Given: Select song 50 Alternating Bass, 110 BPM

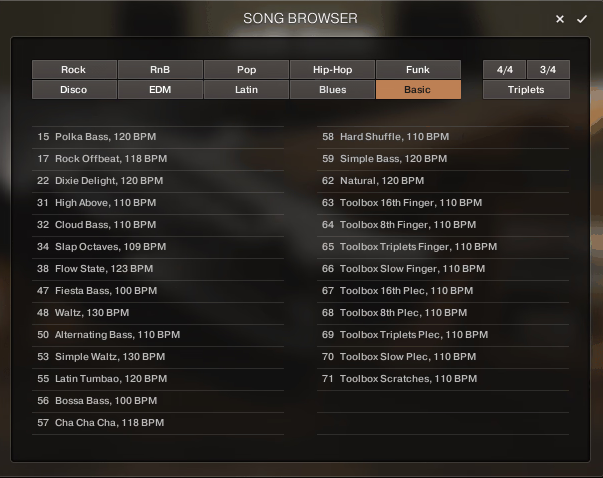Looking at the screenshot, I should (x=158, y=335).
